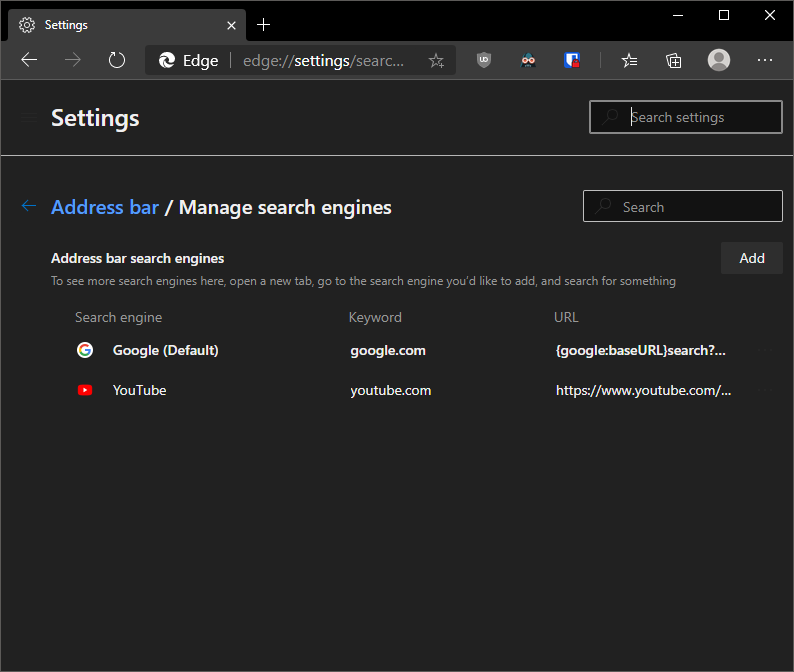Focus the search engines Search field
The height and width of the screenshot is (672, 794).
(x=683, y=206)
